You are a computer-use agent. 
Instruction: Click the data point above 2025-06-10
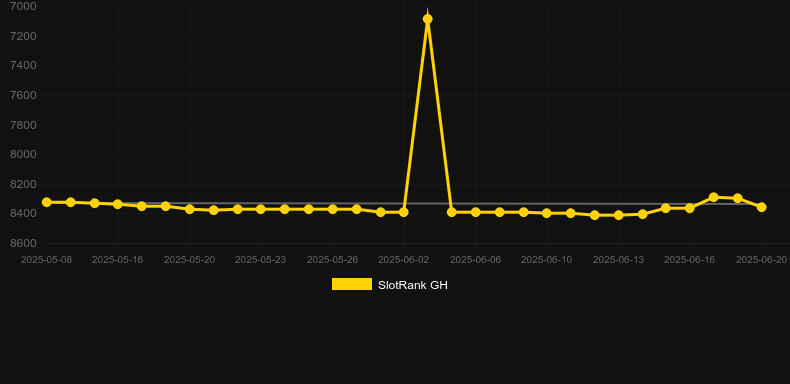click(547, 213)
